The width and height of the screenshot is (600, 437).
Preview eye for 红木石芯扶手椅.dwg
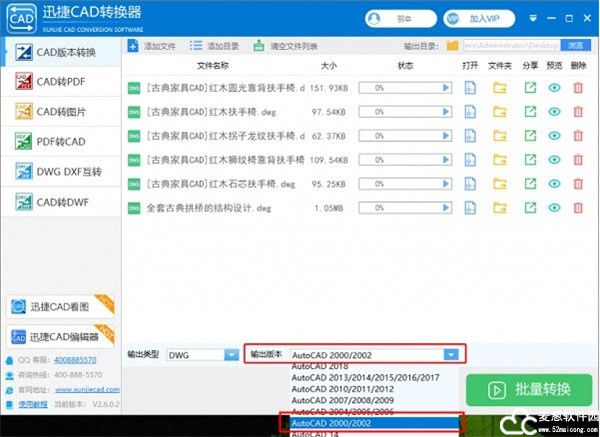click(554, 184)
